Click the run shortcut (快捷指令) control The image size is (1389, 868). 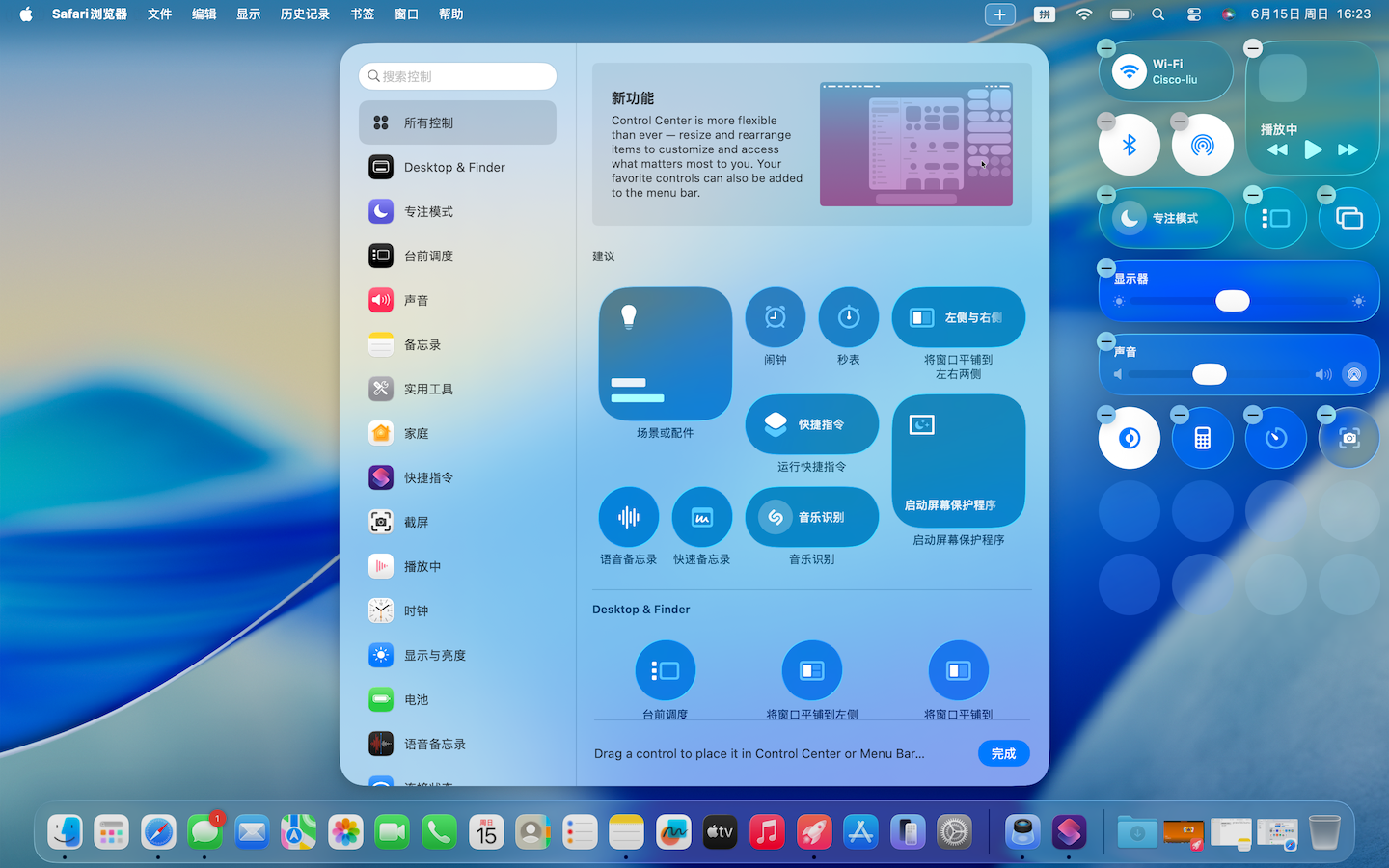pyautogui.click(x=811, y=424)
